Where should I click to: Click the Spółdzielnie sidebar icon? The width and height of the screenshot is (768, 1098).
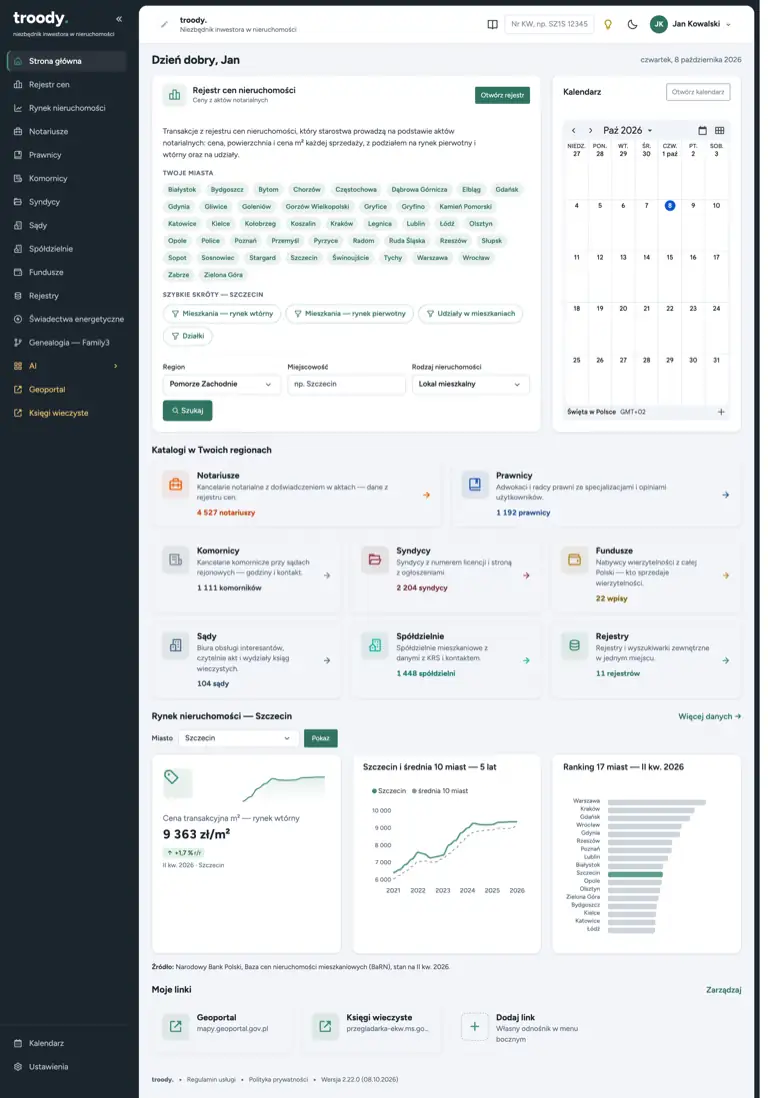click(18, 249)
